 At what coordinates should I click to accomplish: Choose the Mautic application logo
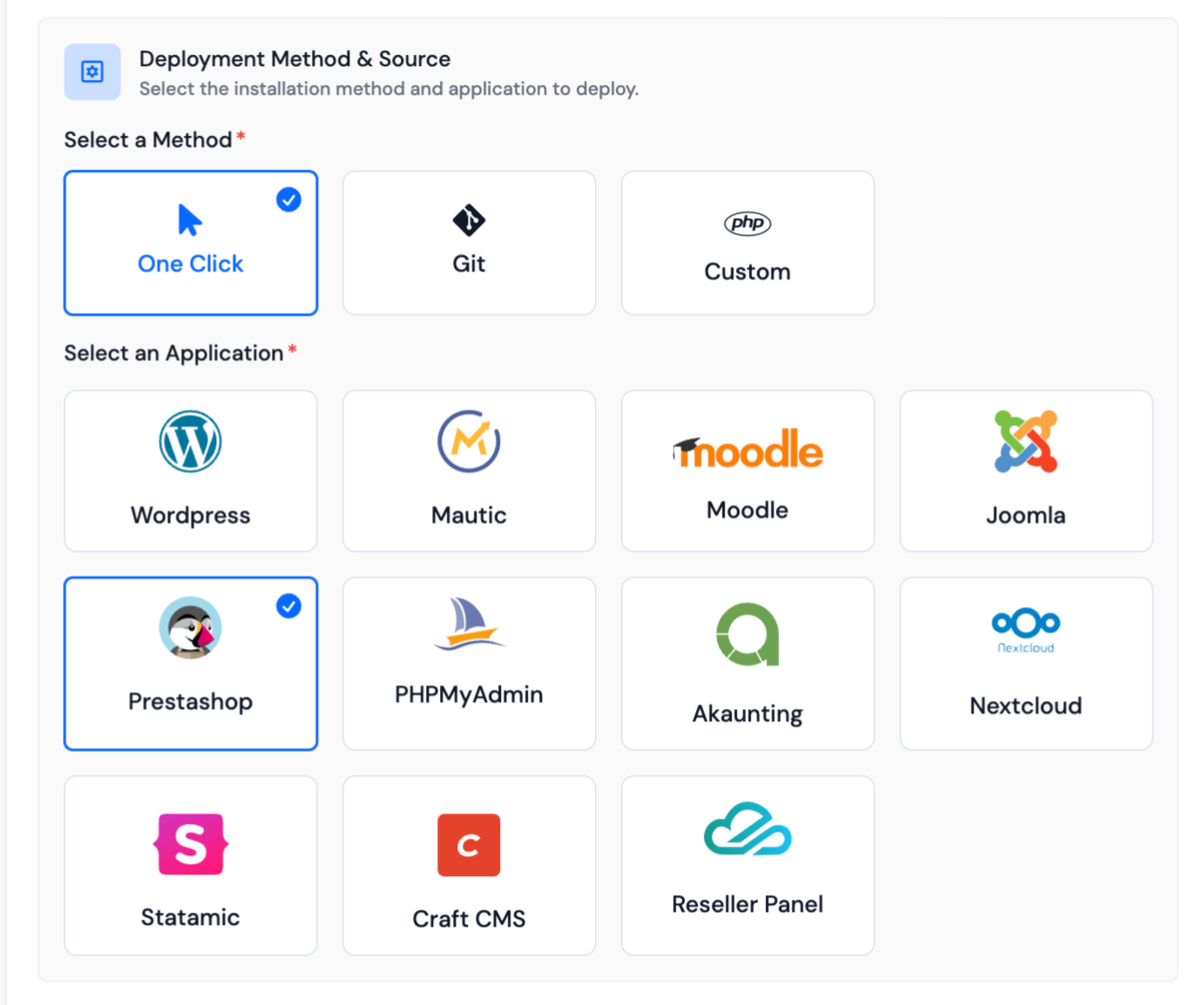click(469, 442)
